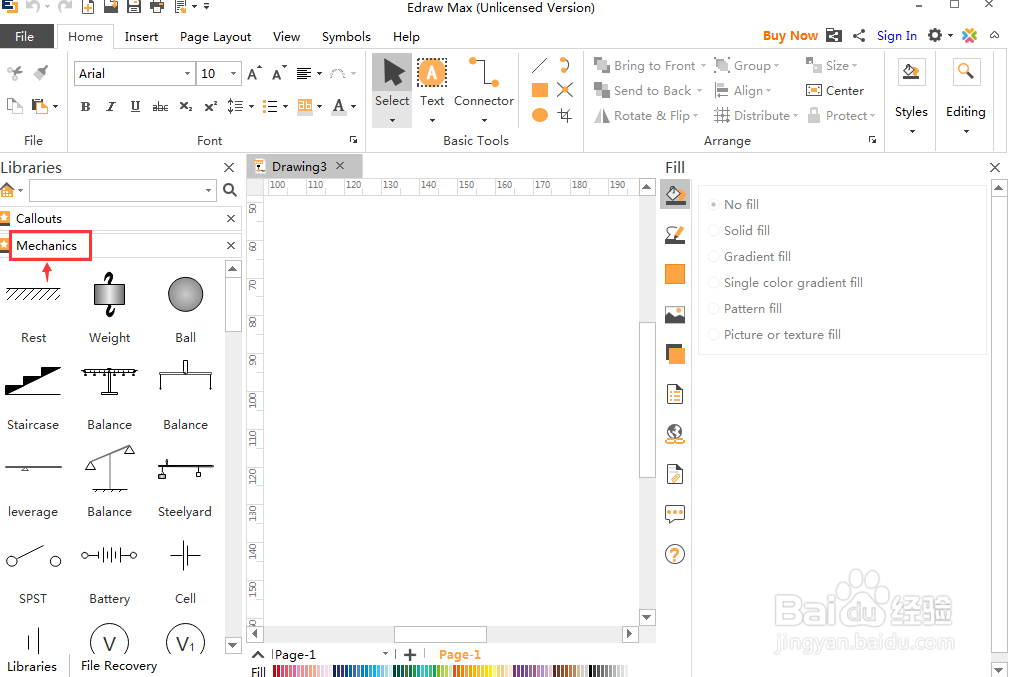Open the font size dropdown

click(234, 73)
